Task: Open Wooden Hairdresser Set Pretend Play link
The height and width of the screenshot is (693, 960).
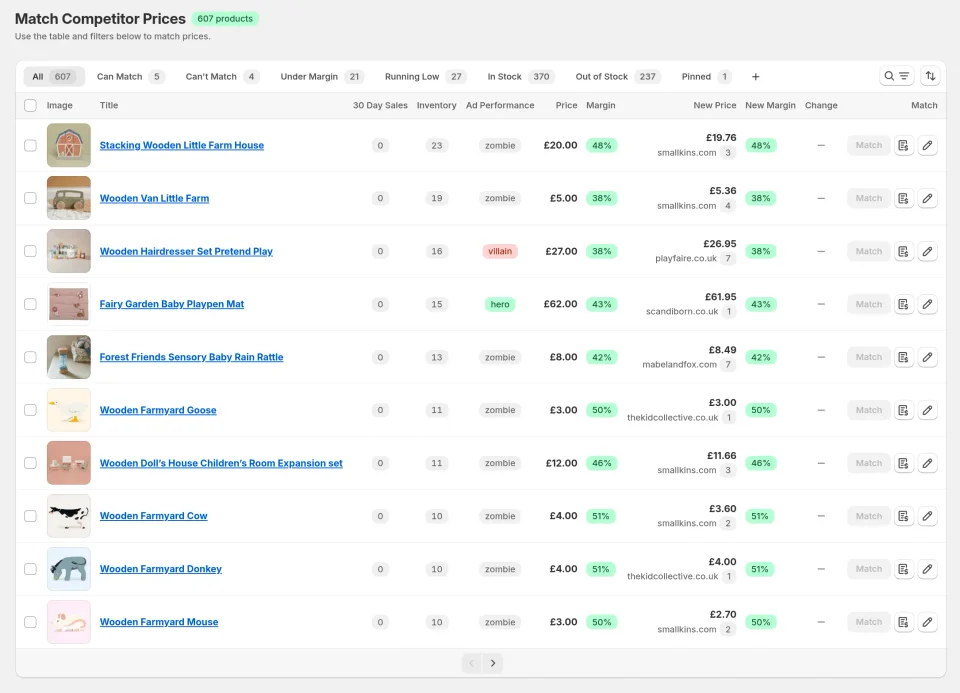Action: [186, 251]
